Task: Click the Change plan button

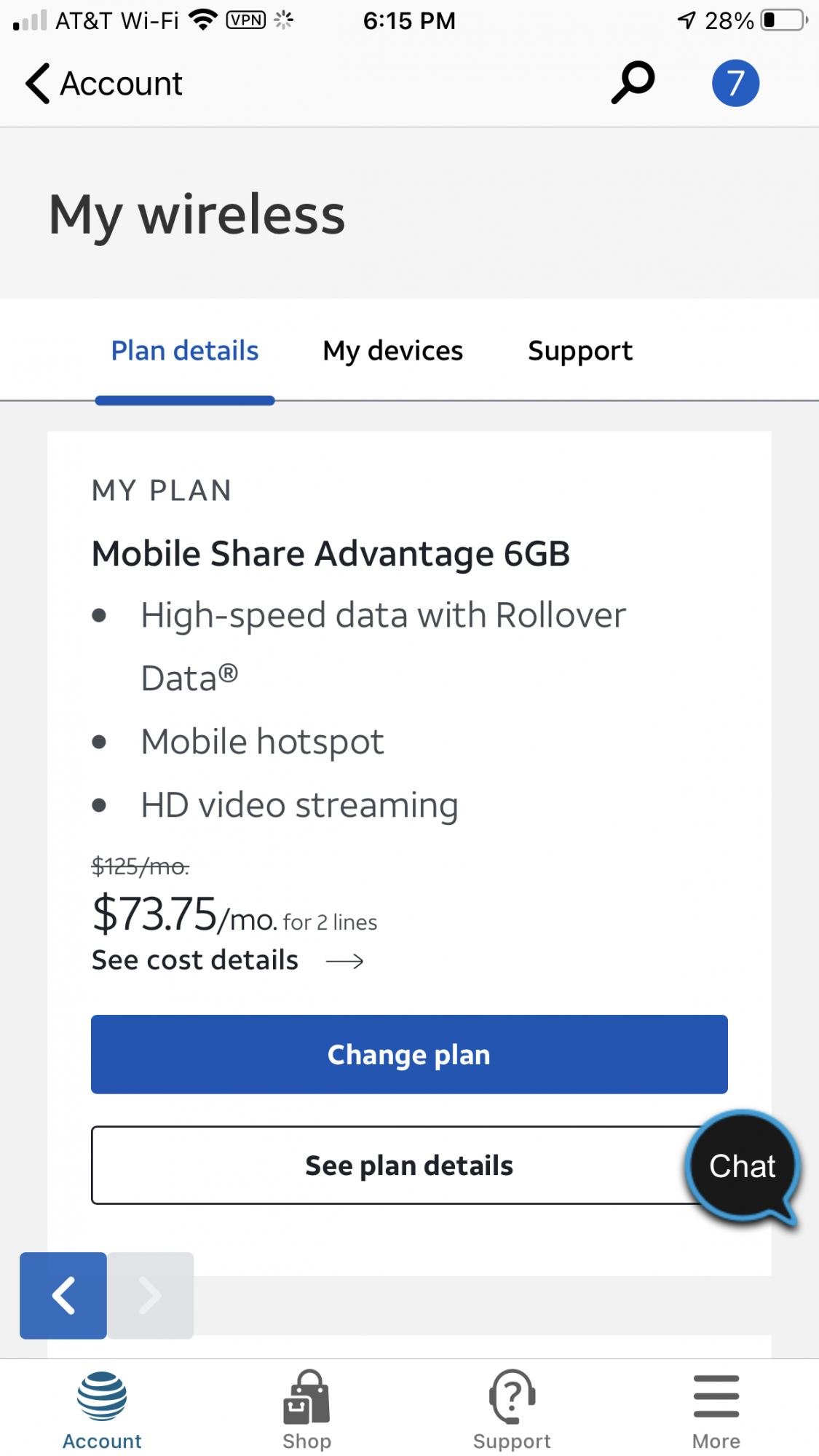Action: [x=409, y=1054]
